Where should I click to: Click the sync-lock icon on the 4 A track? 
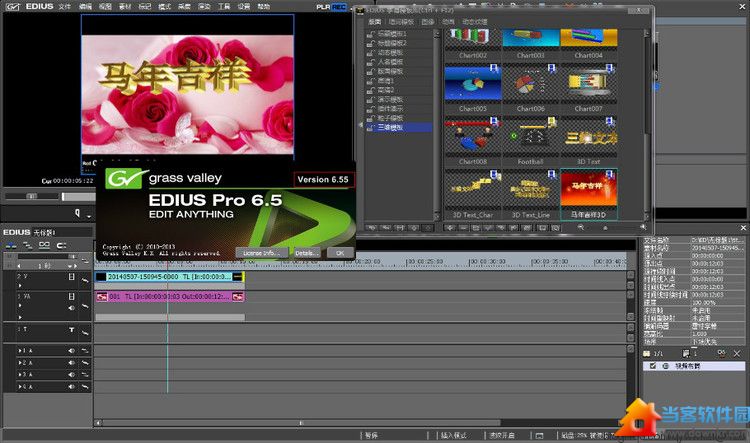85,387
